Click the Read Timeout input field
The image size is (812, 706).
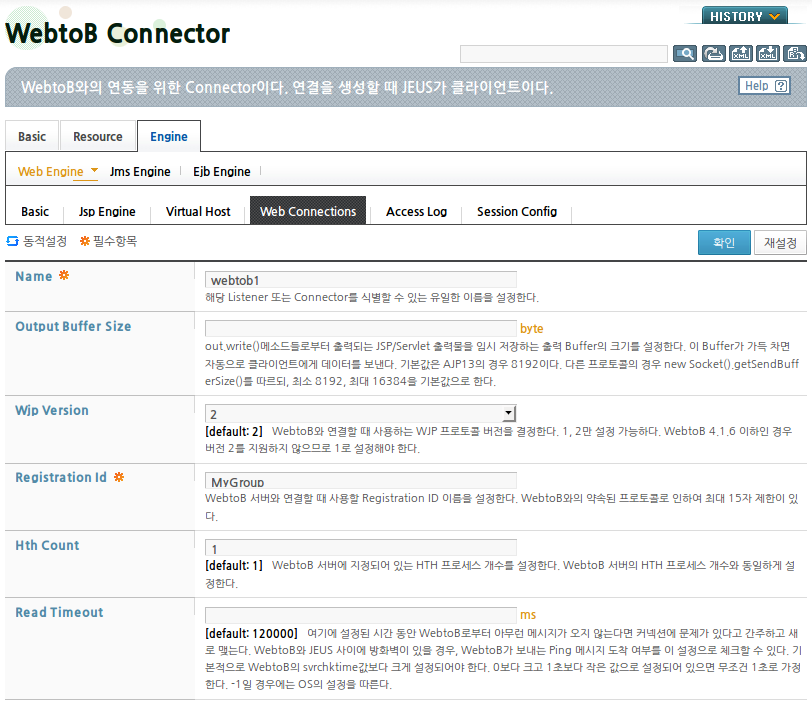pos(360,615)
